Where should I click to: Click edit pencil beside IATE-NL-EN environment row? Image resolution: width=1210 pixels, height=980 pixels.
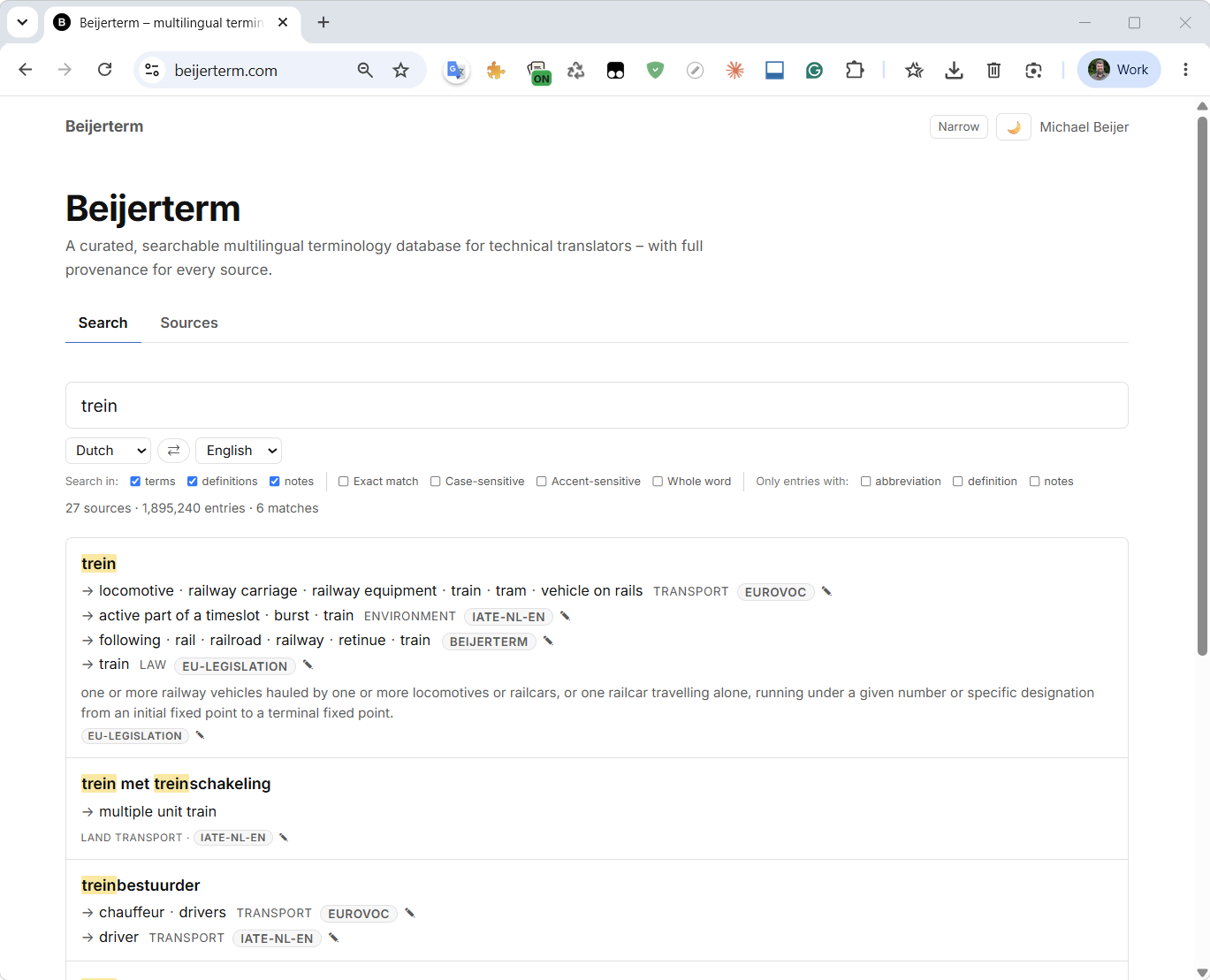[x=566, y=616]
